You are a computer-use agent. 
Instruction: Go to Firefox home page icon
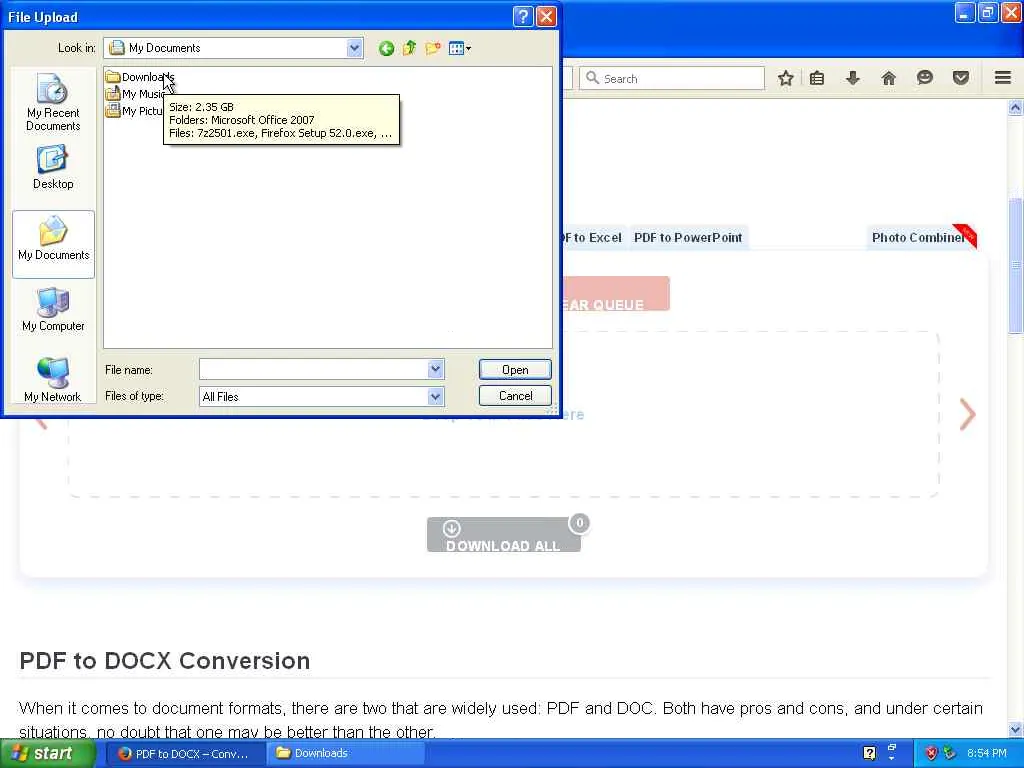tap(889, 78)
